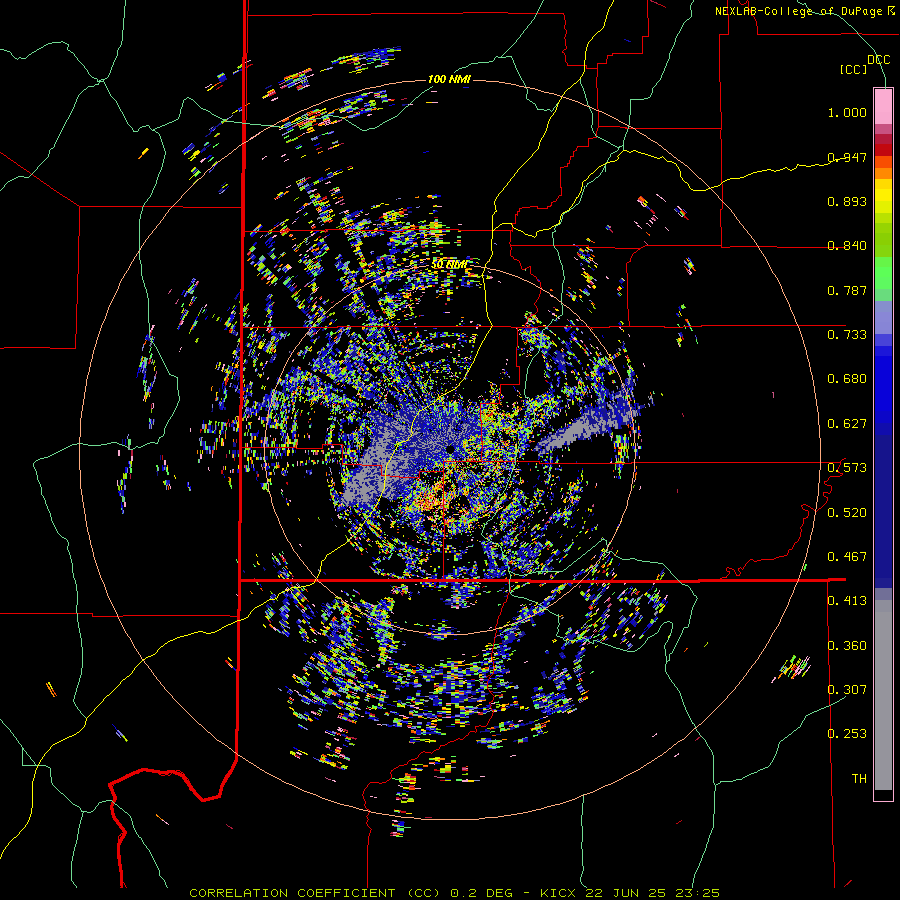Click the 0.840 scale value
The image size is (900, 900).
click(x=847, y=246)
